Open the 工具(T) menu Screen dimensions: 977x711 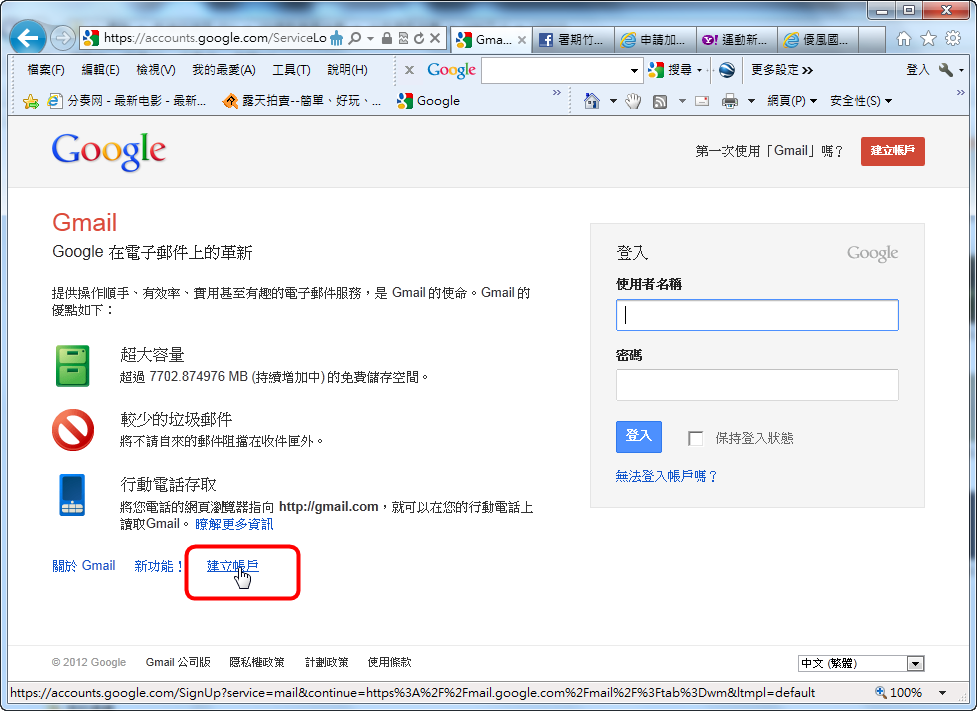291,70
